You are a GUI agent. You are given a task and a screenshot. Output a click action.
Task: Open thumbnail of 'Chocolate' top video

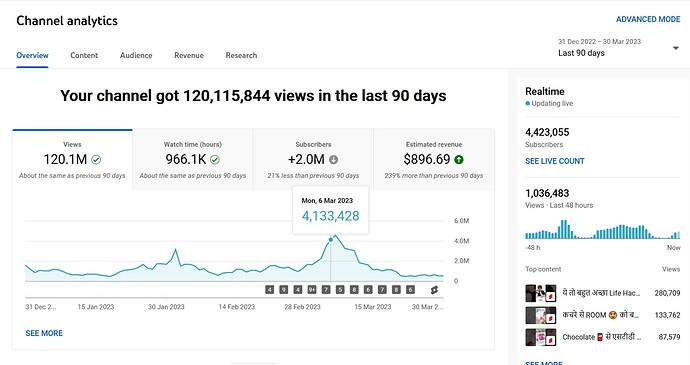(x=540, y=337)
